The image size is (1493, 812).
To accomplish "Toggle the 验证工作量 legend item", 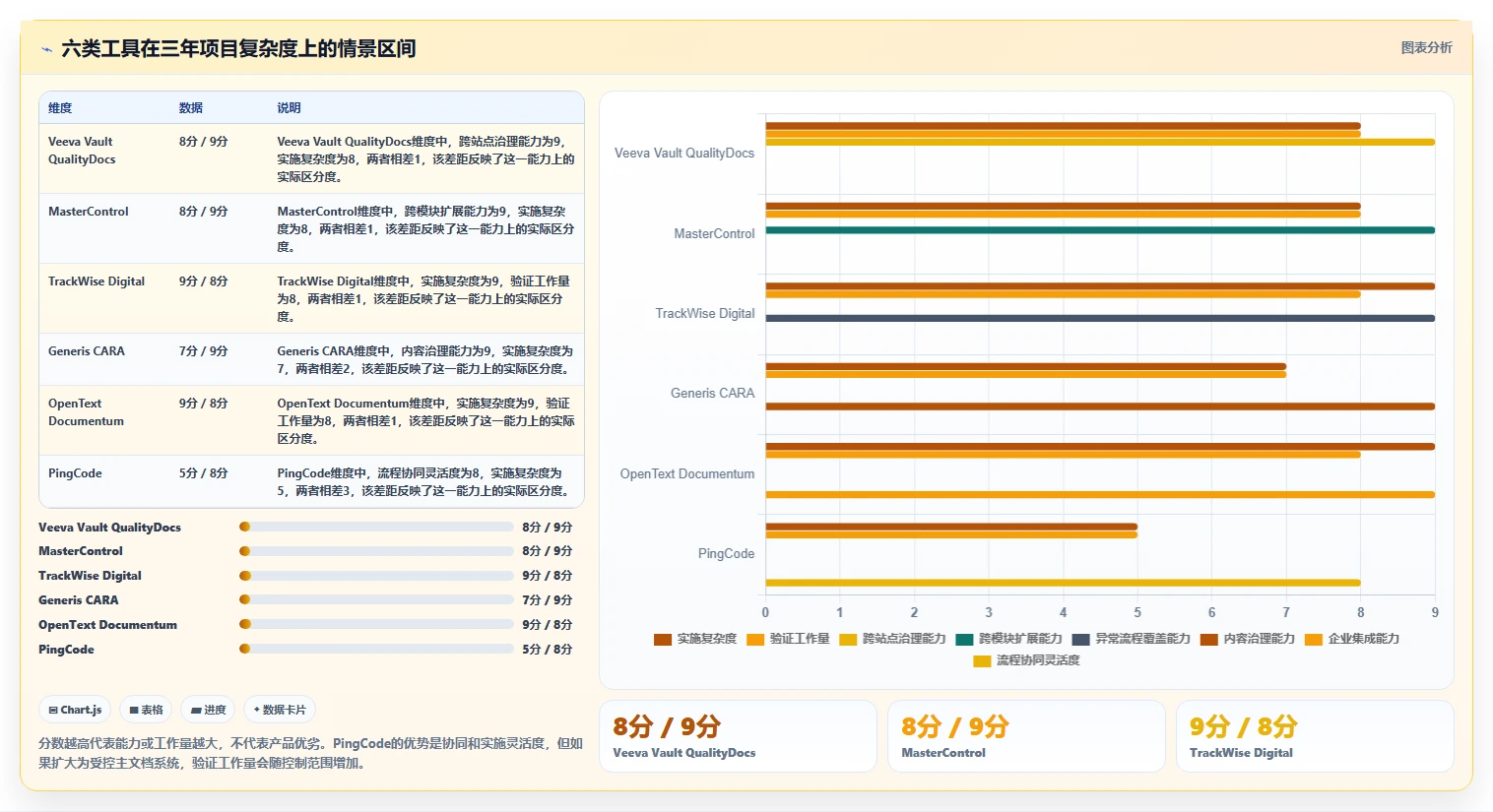I will [x=788, y=639].
